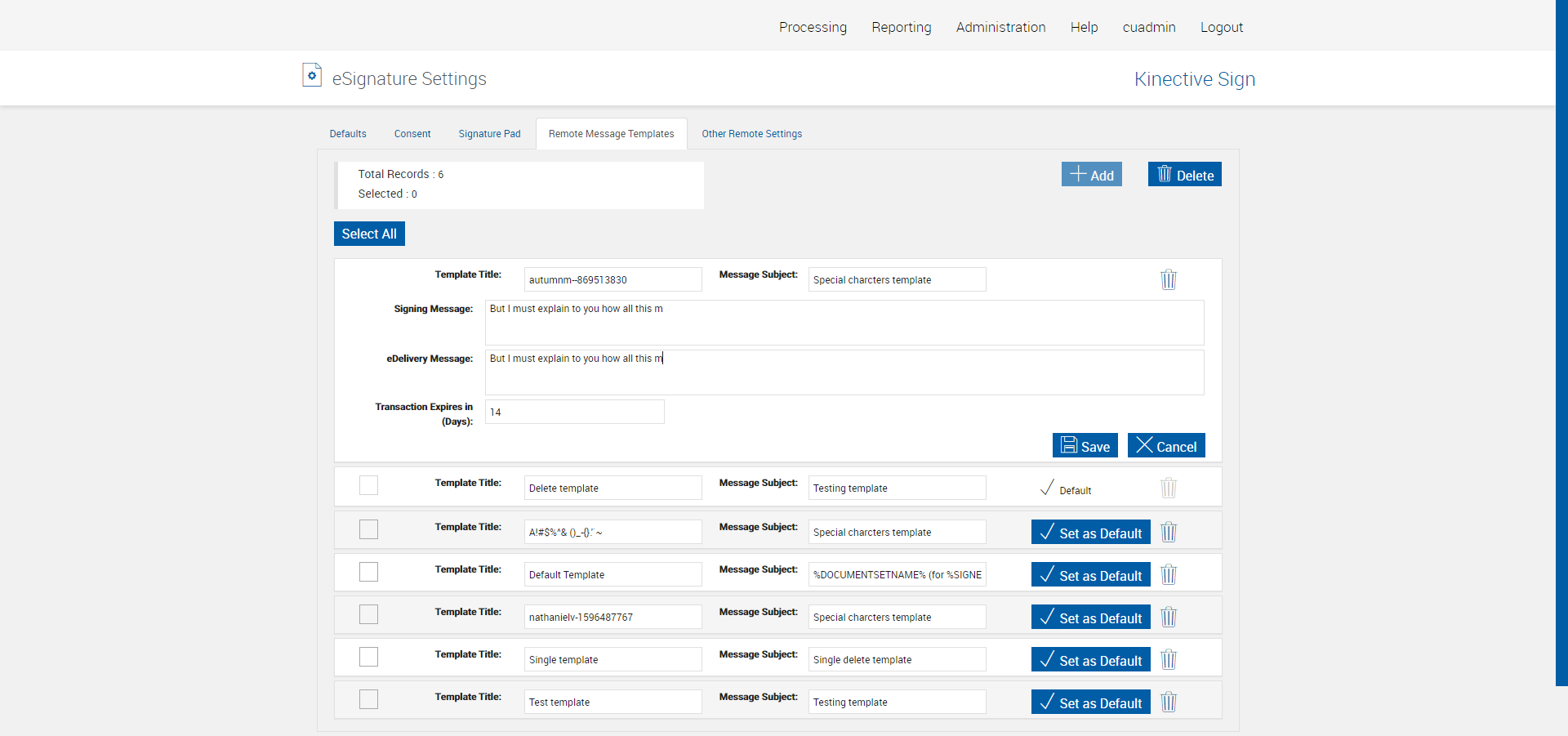The width and height of the screenshot is (1568, 736).
Task: Switch to the Signature Pad tab
Action: (x=489, y=134)
